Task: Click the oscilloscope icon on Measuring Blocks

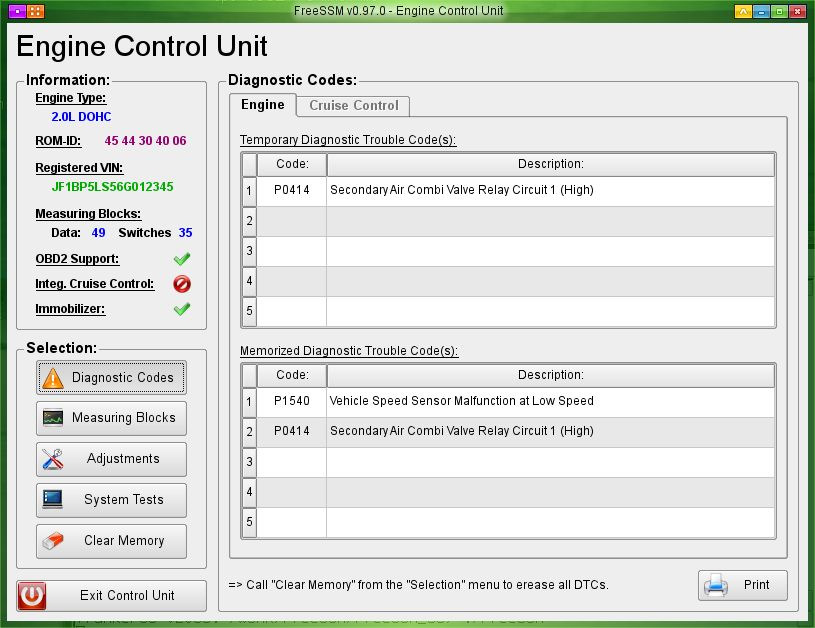Action: [x=53, y=418]
